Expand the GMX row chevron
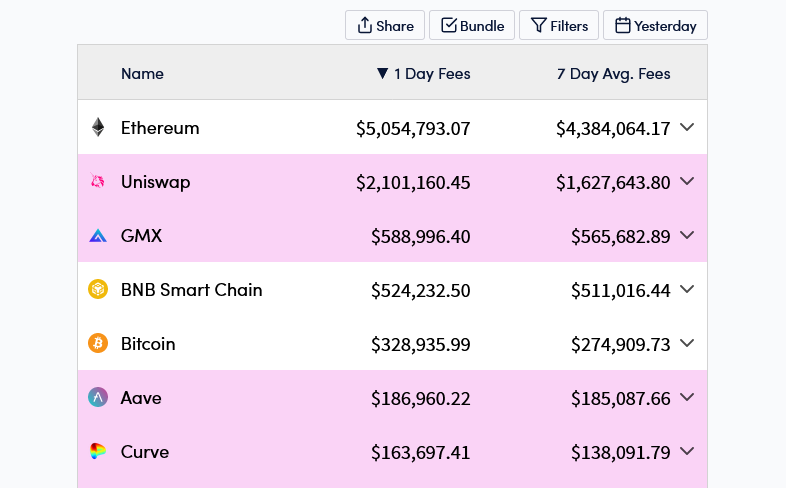The width and height of the screenshot is (786, 488). pos(687,236)
